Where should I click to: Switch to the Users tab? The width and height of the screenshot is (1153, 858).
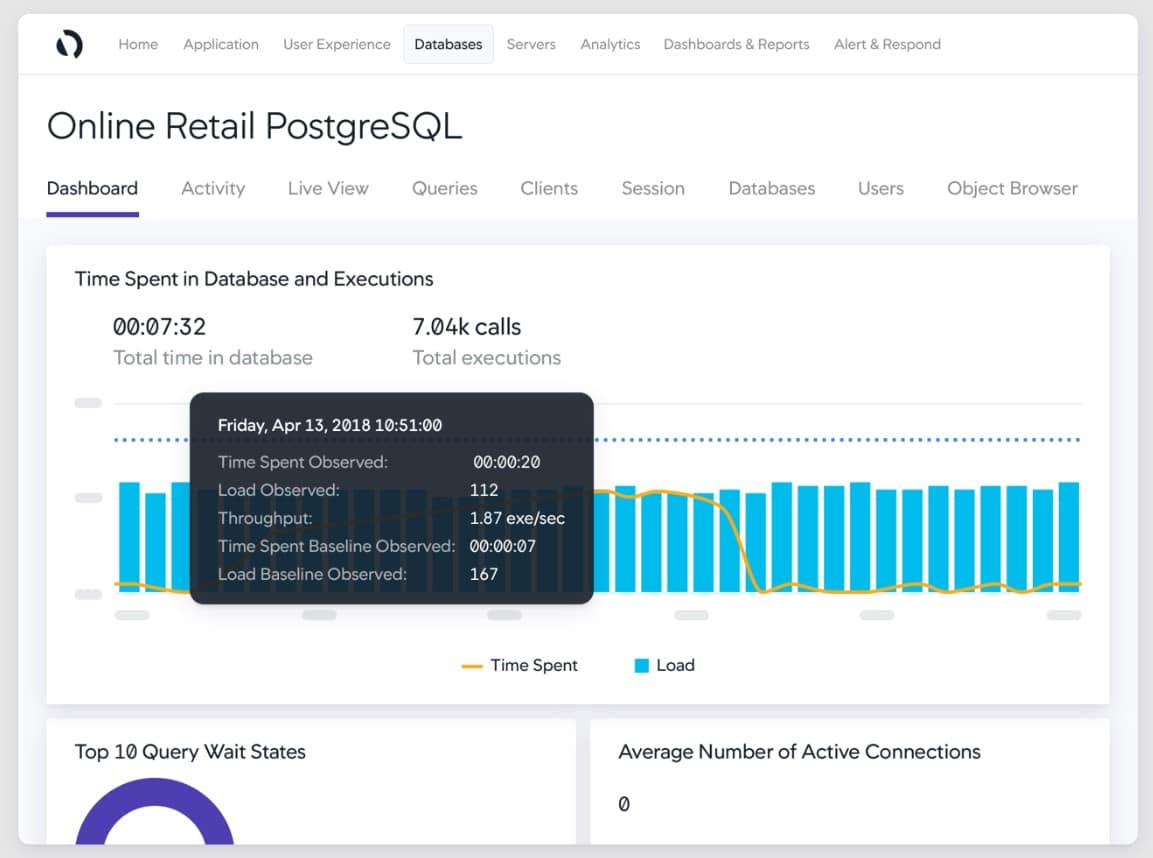coord(880,189)
